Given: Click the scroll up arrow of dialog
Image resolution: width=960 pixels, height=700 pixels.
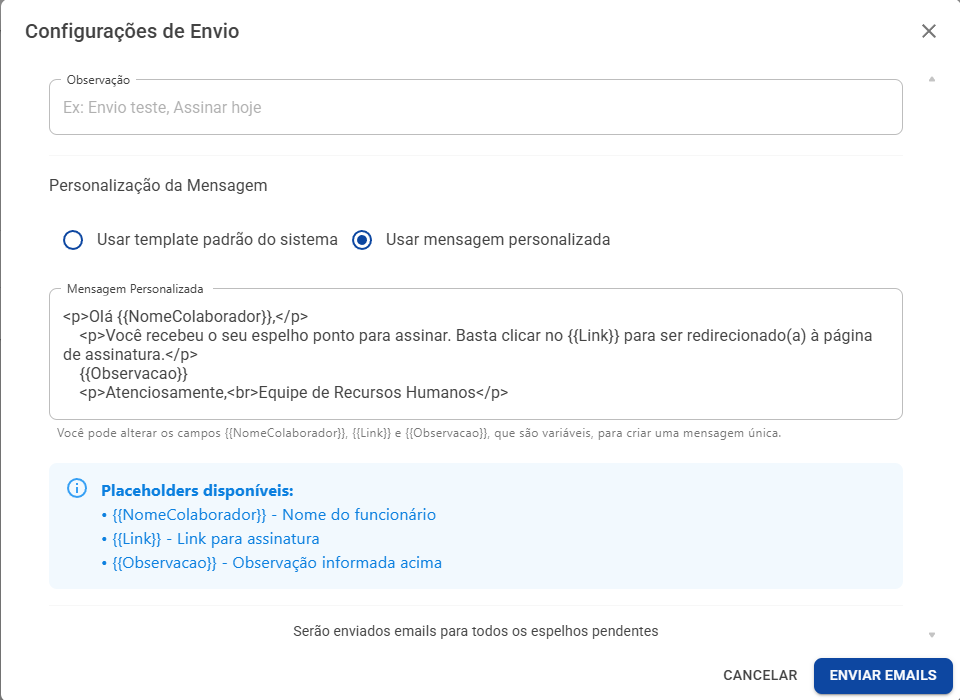Looking at the screenshot, I should click(932, 79).
